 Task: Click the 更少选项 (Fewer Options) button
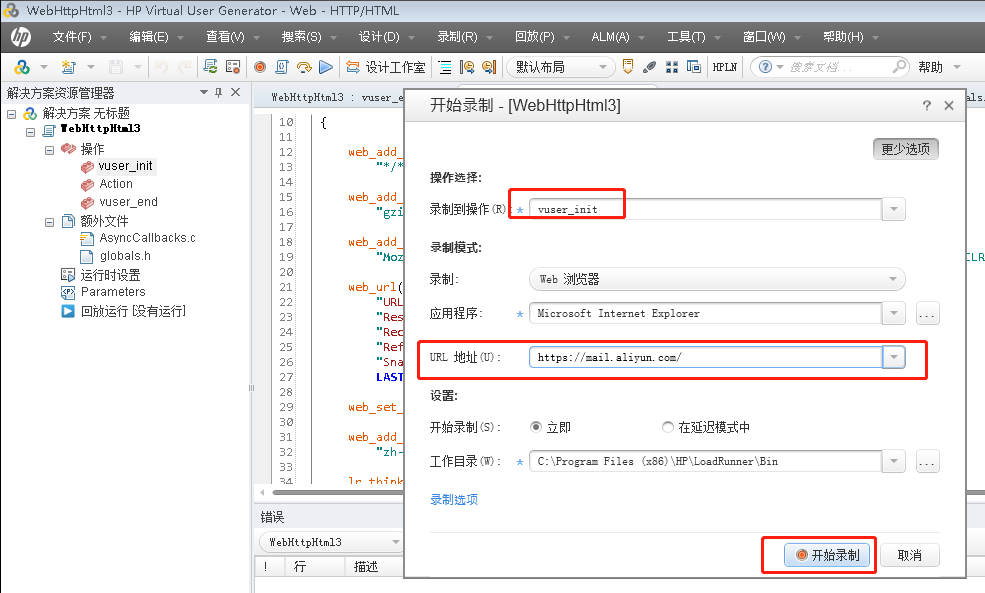(905, 149)
